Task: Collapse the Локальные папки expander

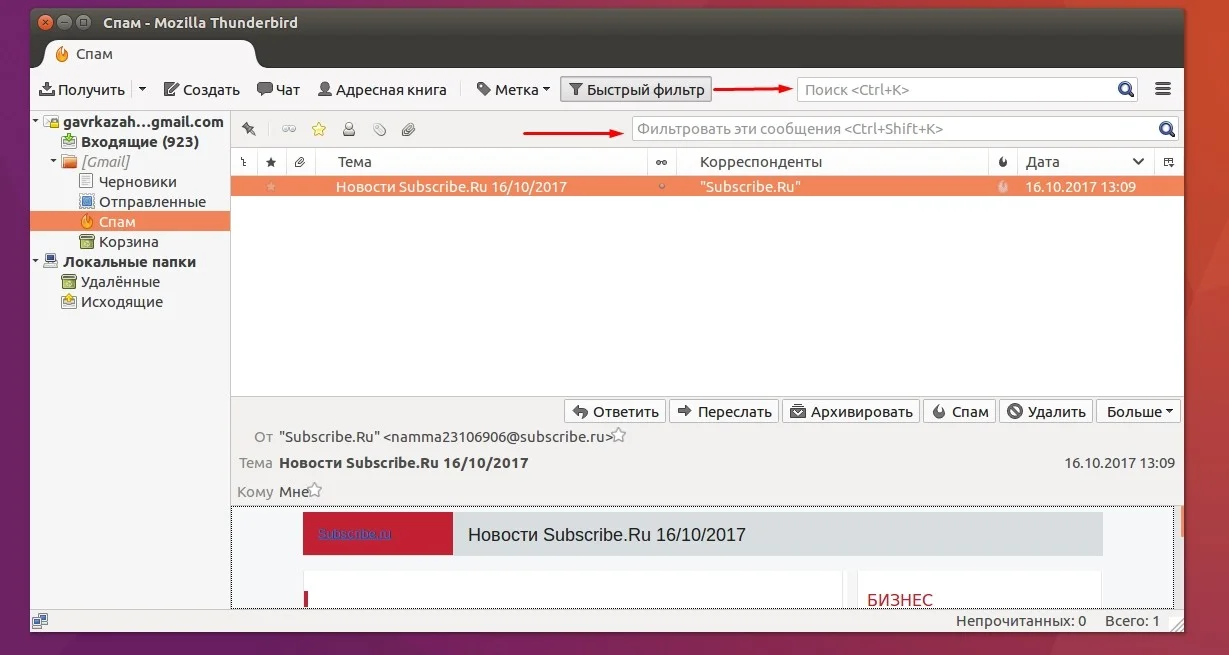Action: [36, 262]
